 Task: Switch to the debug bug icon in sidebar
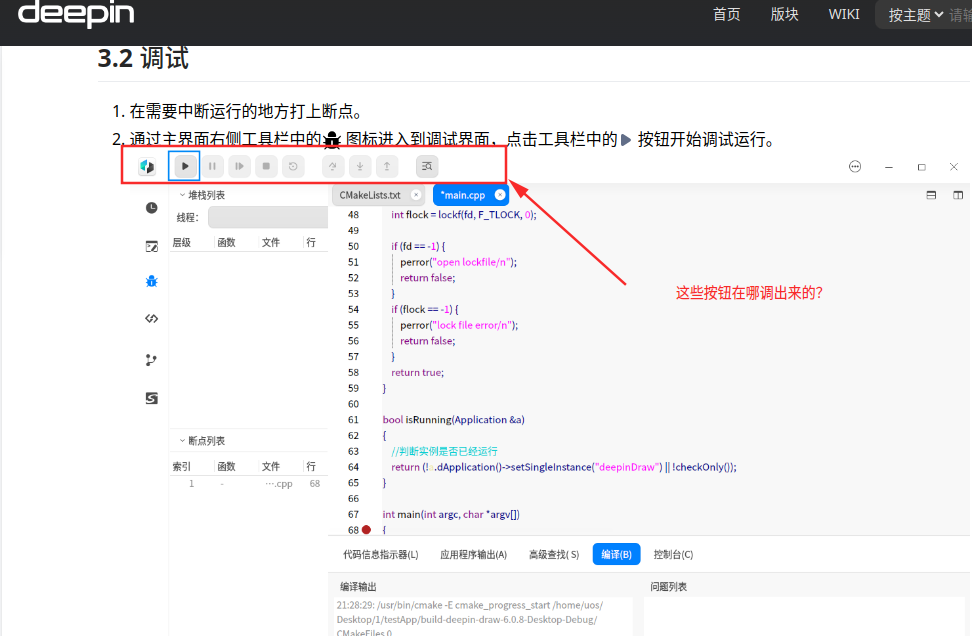point(151,281)
